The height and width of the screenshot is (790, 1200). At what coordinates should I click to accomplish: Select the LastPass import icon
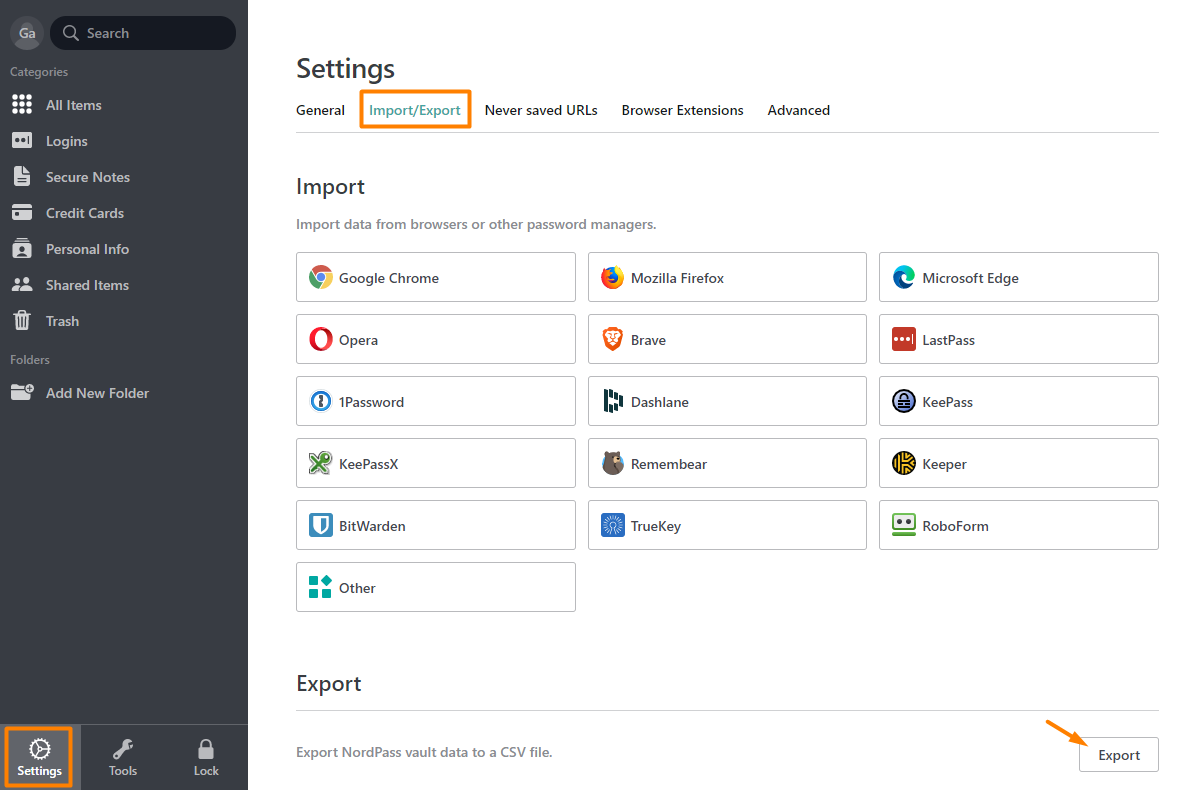904,340
